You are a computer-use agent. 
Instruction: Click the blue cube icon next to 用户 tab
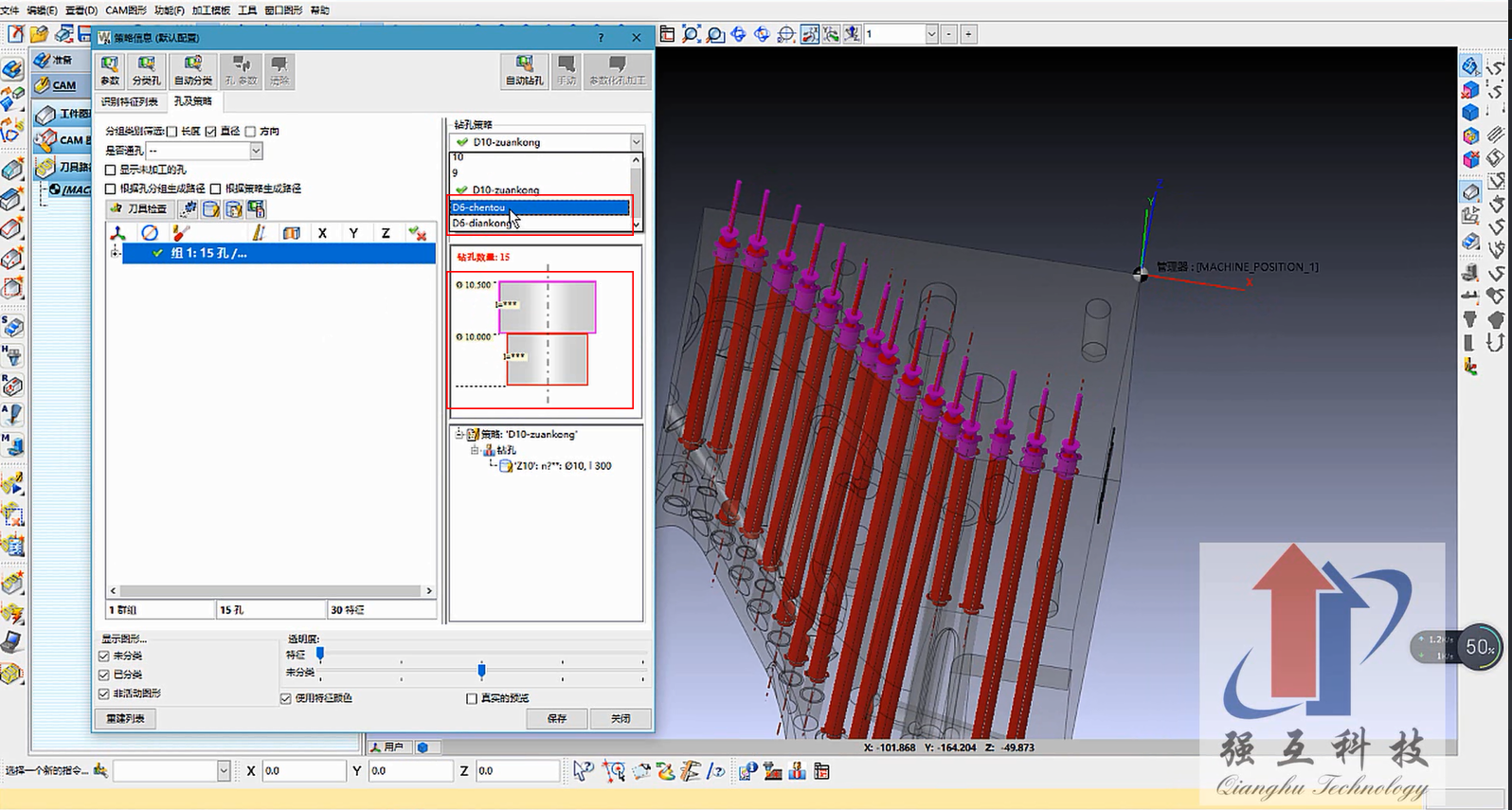pos(423,747)
